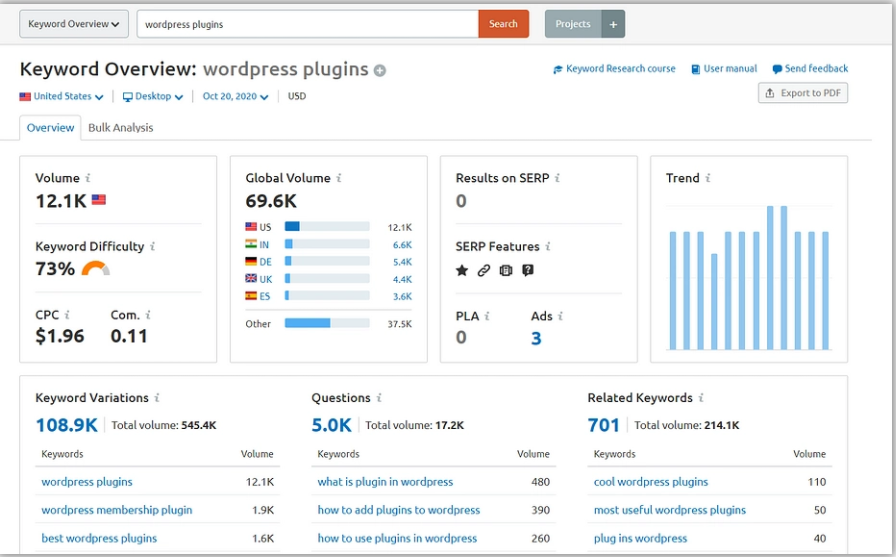Click the 701 related keywords count
The height and width of the screenshot is (557, 896).
click(x=603, y=425)
